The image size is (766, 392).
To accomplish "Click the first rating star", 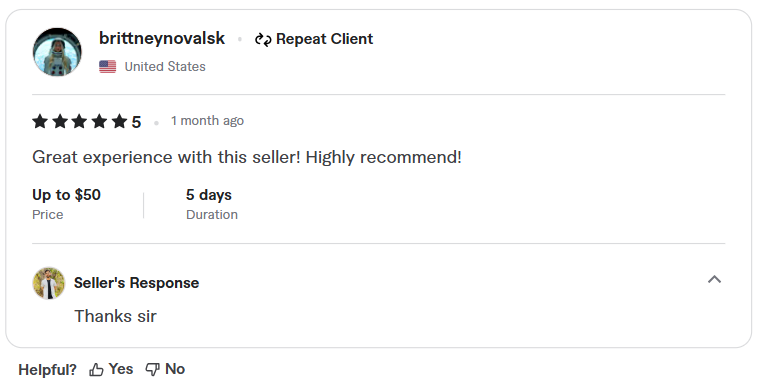I will (40, 121).
